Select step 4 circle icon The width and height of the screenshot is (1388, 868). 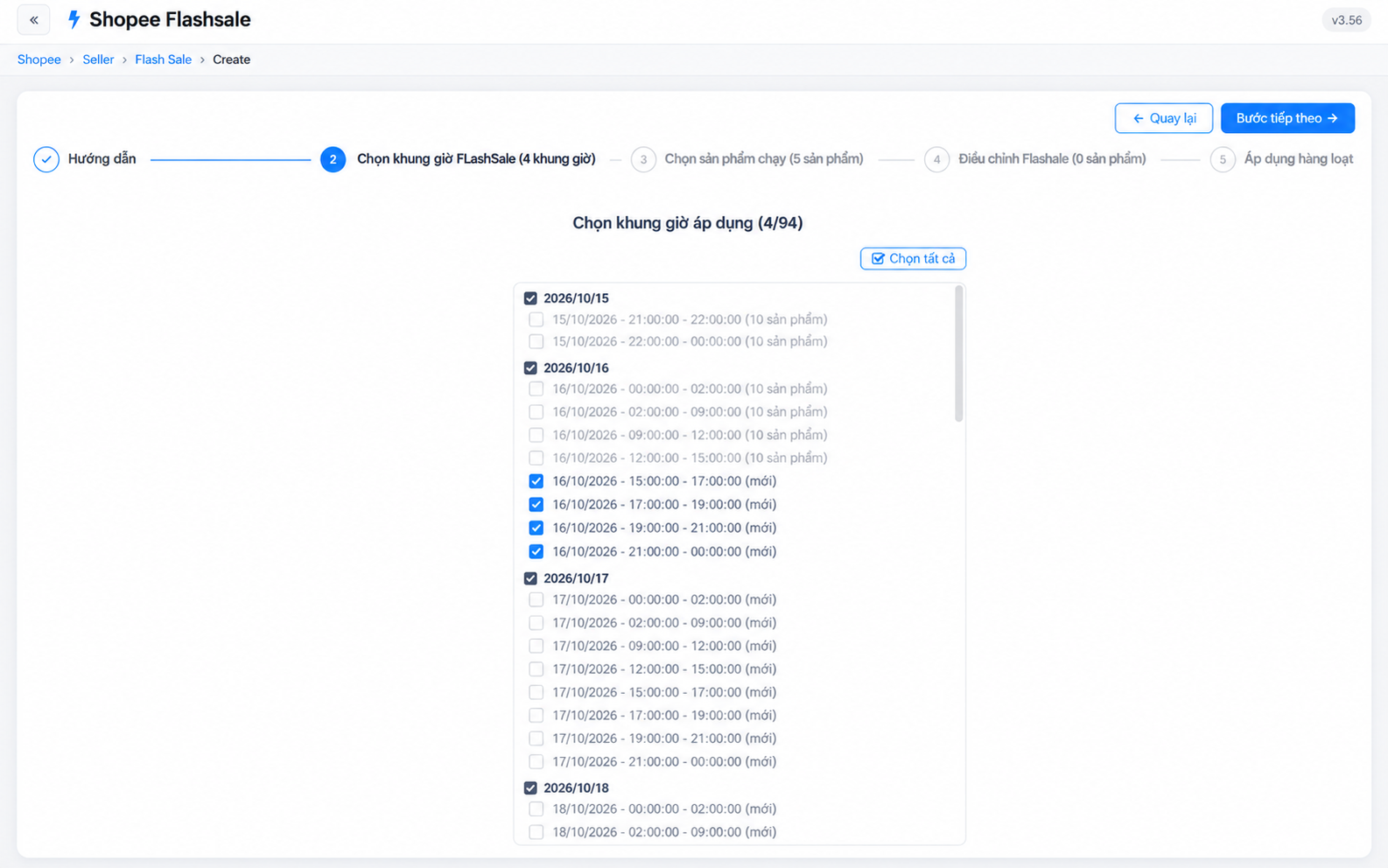point(936,159)
